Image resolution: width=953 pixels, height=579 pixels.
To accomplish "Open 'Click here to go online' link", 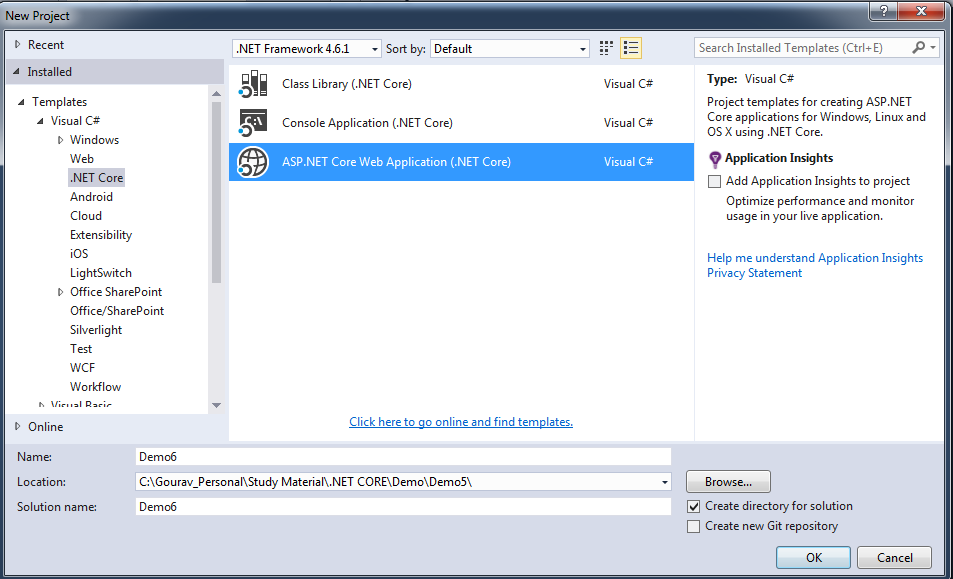I will pos(461,422).
